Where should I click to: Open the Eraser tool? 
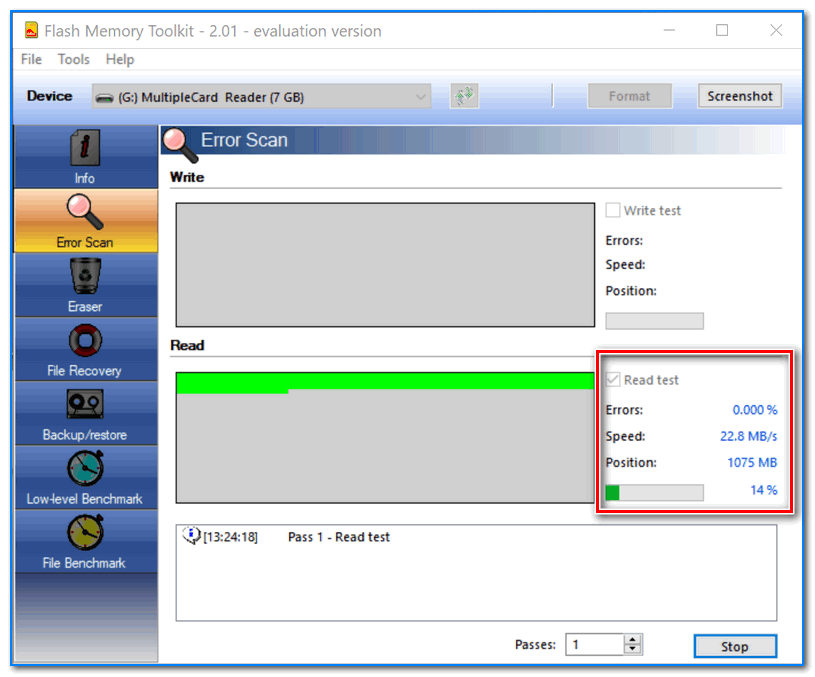click(86, 285)
